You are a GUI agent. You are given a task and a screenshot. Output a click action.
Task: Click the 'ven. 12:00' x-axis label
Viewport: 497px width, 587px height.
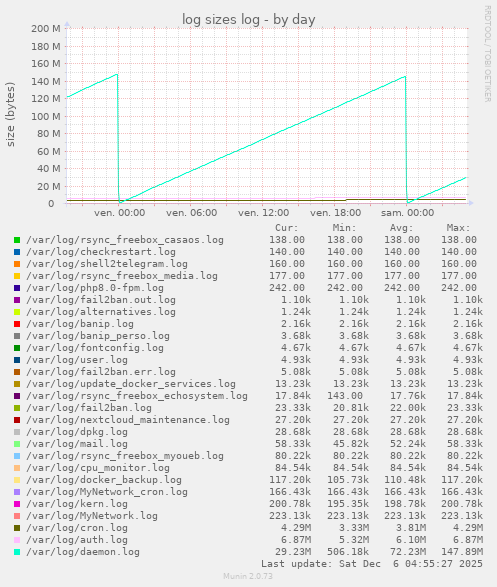pyautogui.click(x=263, y=213)
